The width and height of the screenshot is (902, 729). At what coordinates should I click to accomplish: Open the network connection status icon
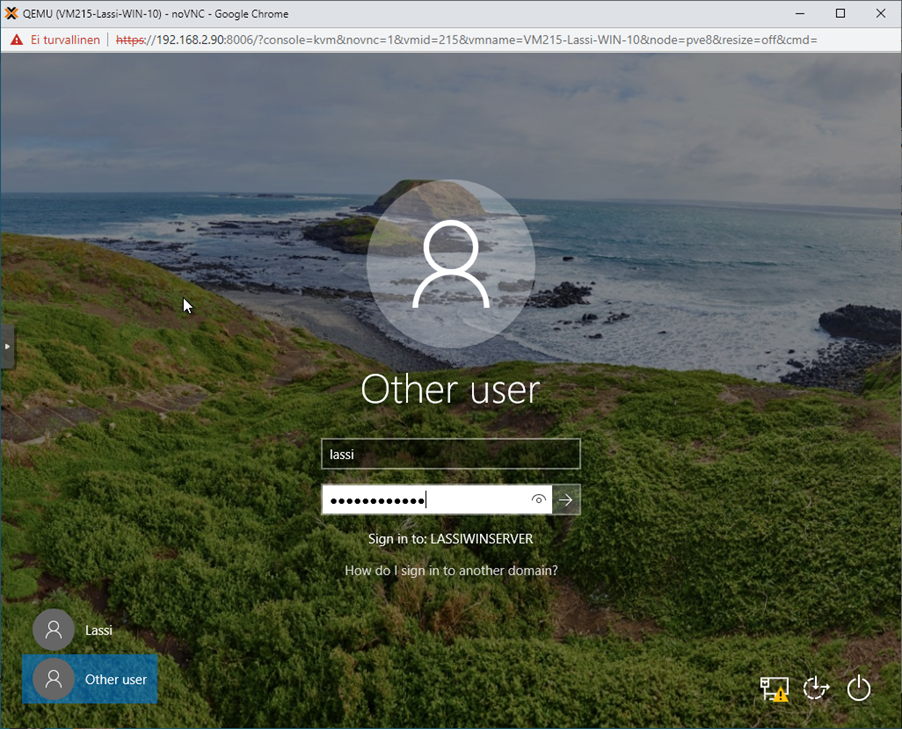[774, 688]
